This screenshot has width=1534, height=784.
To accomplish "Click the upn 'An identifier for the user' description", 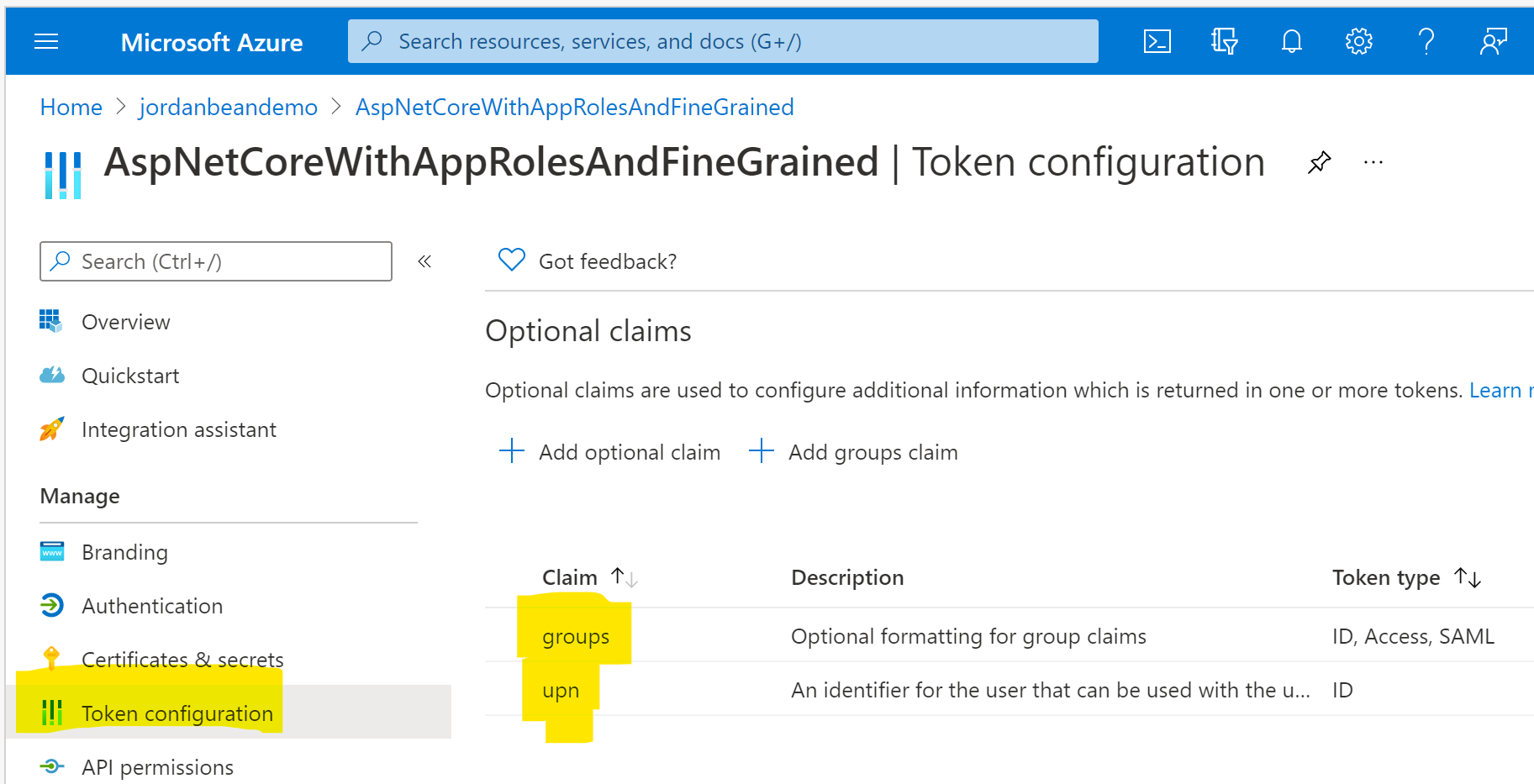I will pyautogui.click(x=1051, y=690).
